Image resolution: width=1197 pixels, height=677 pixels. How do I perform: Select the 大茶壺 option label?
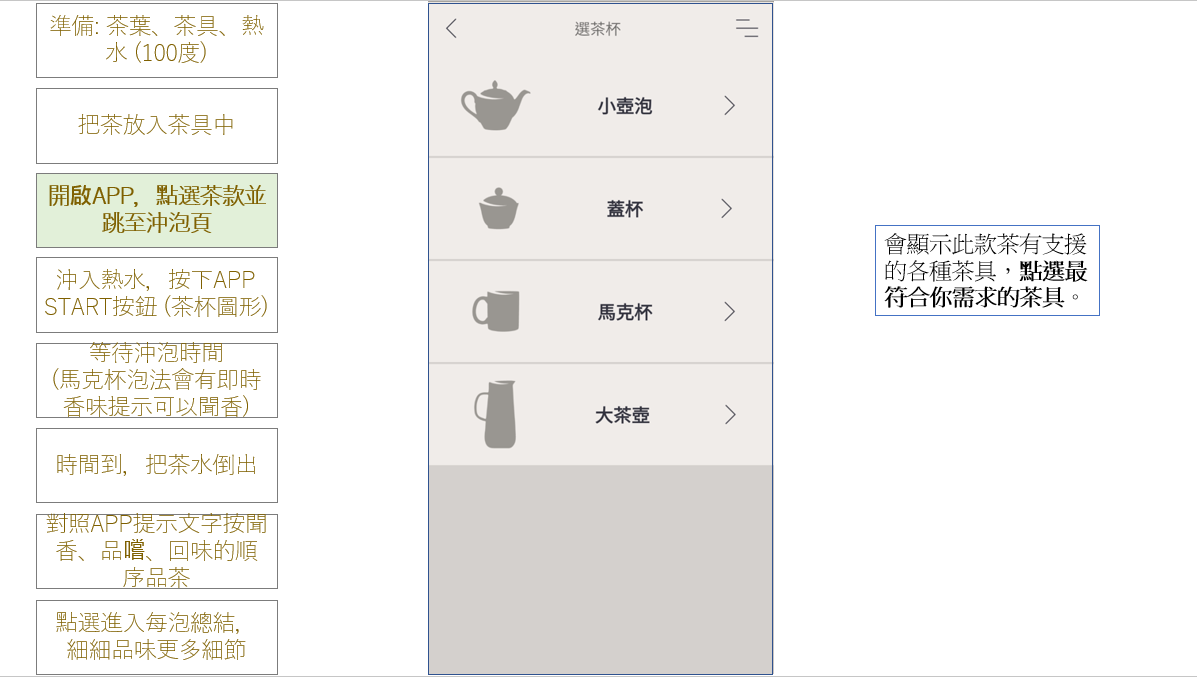click(x=622, y=415)
